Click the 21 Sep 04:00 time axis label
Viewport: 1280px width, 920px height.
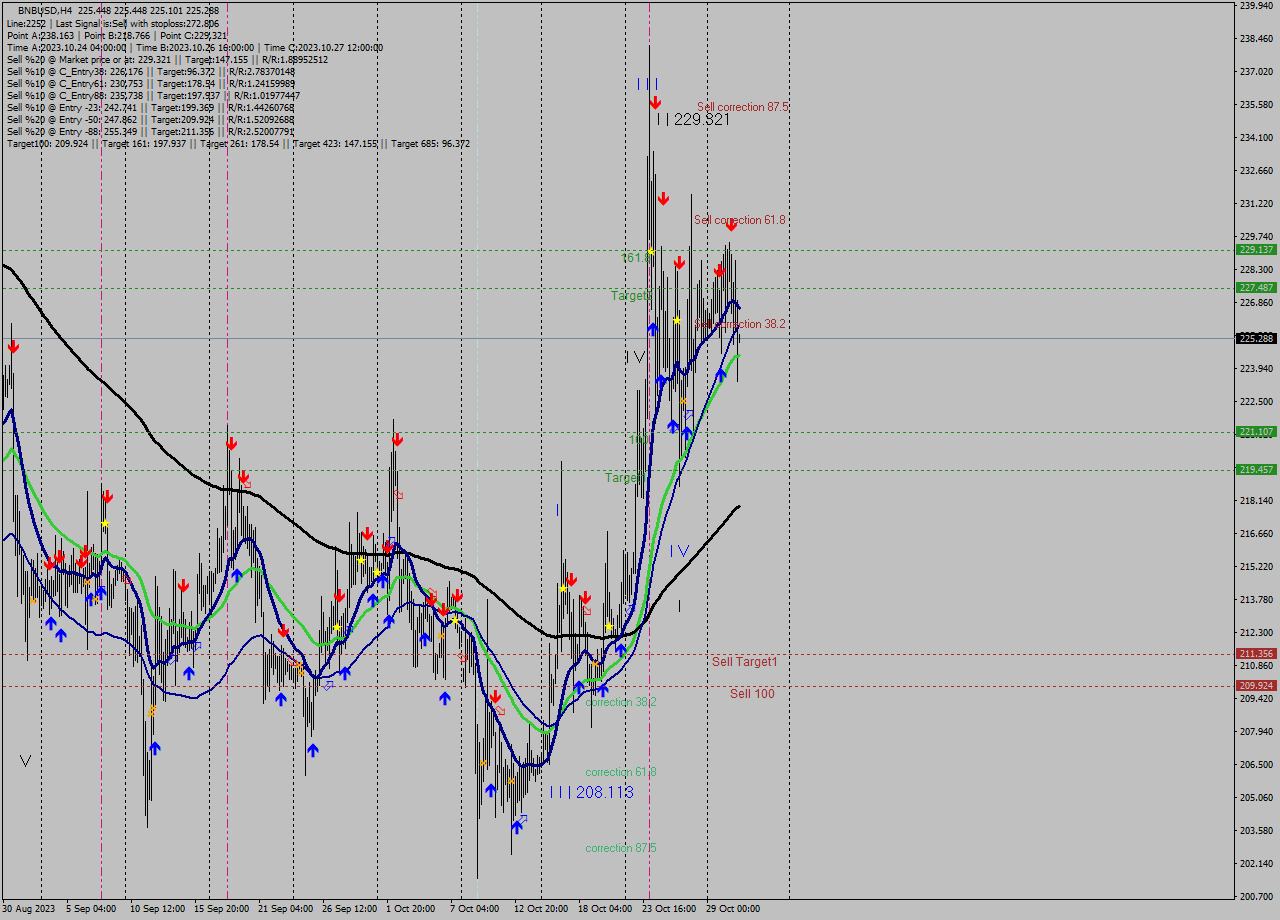[285, 909]
